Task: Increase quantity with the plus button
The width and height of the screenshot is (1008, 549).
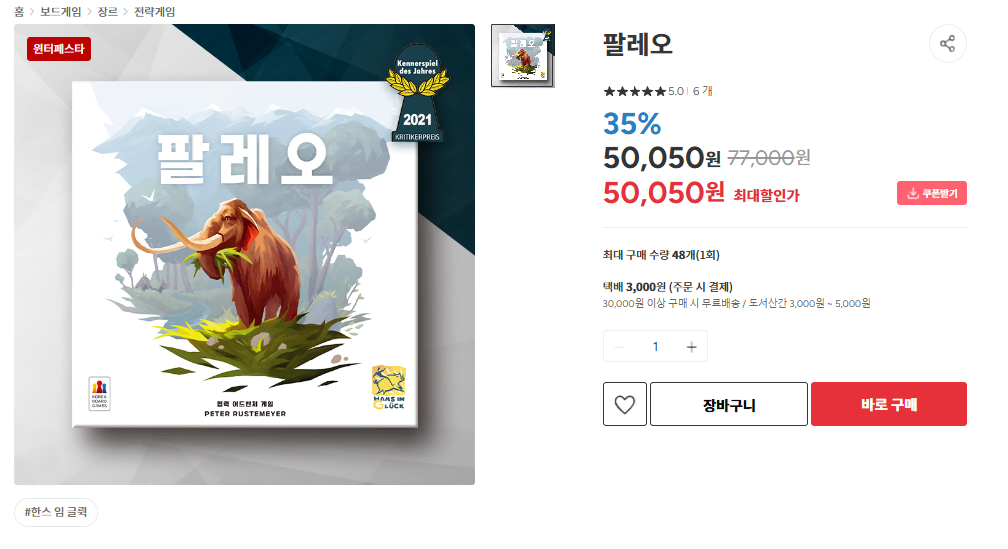Action: pos(691,347)
